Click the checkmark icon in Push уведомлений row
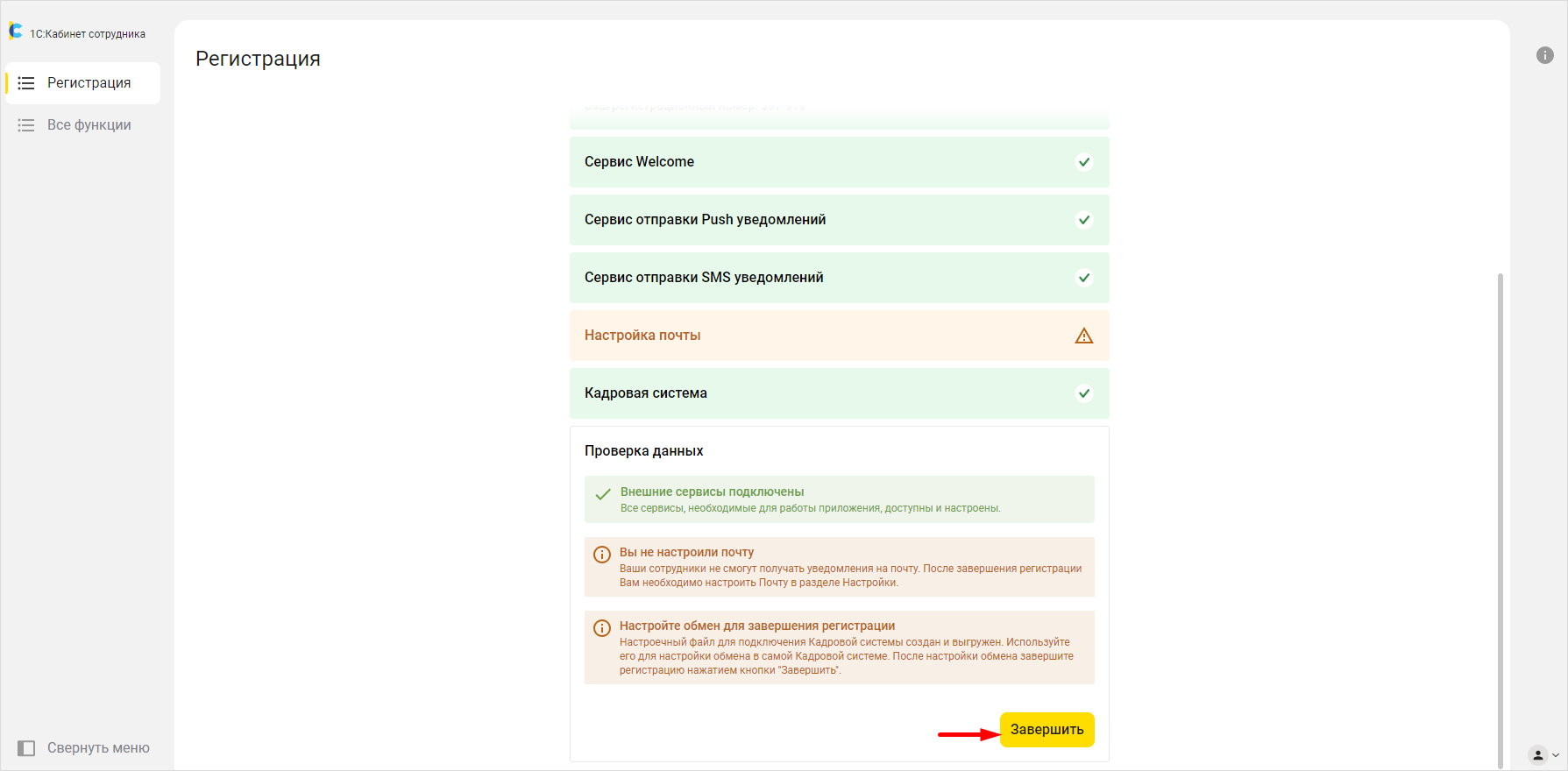Viewport: 1568px width, 771px height. 1084,220
